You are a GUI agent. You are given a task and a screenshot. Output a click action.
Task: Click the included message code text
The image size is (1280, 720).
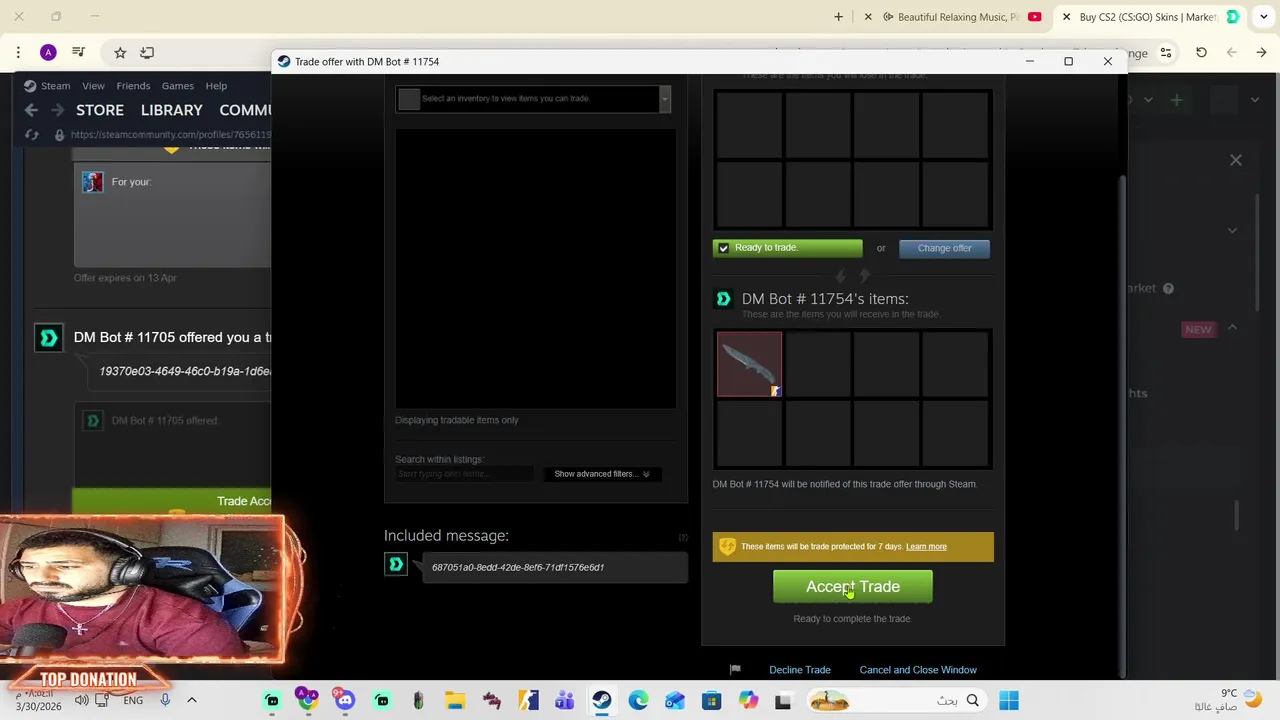518,567
